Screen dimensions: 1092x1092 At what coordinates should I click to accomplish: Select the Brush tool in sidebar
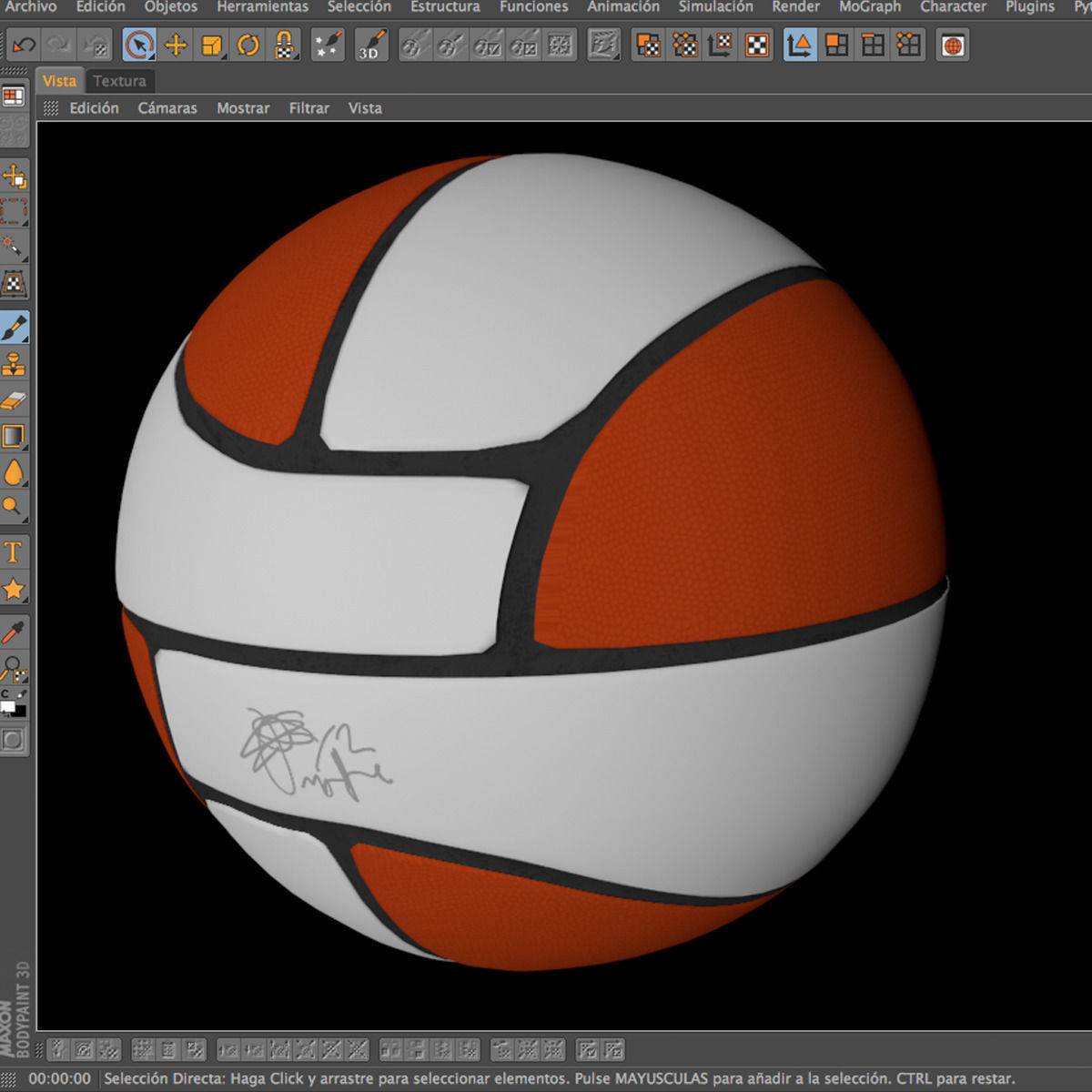[14, 328]
